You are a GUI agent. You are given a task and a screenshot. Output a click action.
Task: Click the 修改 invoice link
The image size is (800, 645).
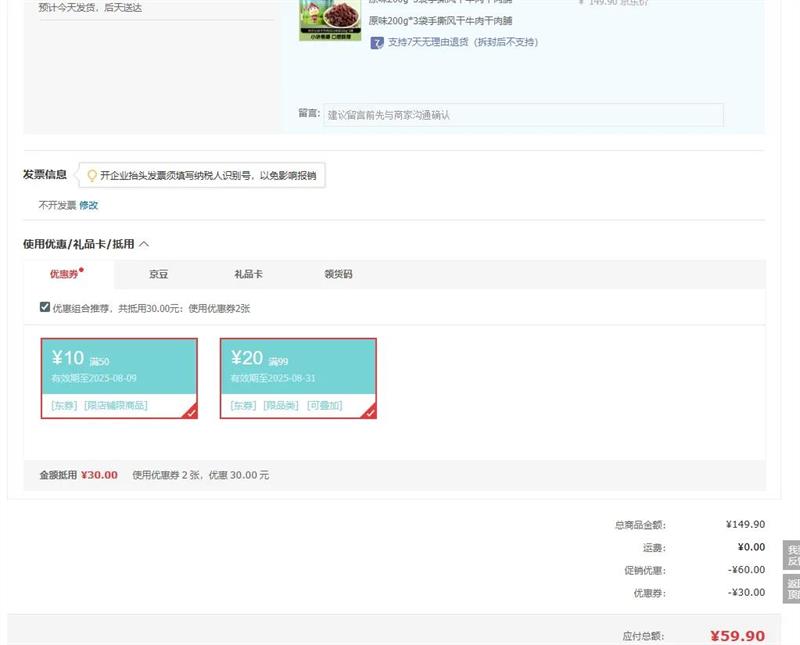click(89, 205)
